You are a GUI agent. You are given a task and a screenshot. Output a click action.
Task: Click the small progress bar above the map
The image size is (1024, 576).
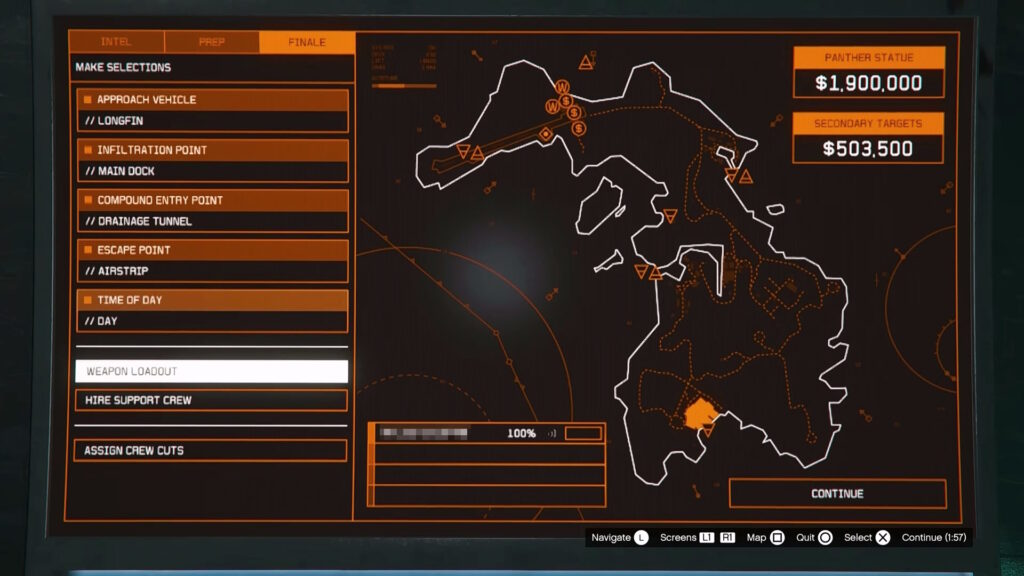point(404,86)
